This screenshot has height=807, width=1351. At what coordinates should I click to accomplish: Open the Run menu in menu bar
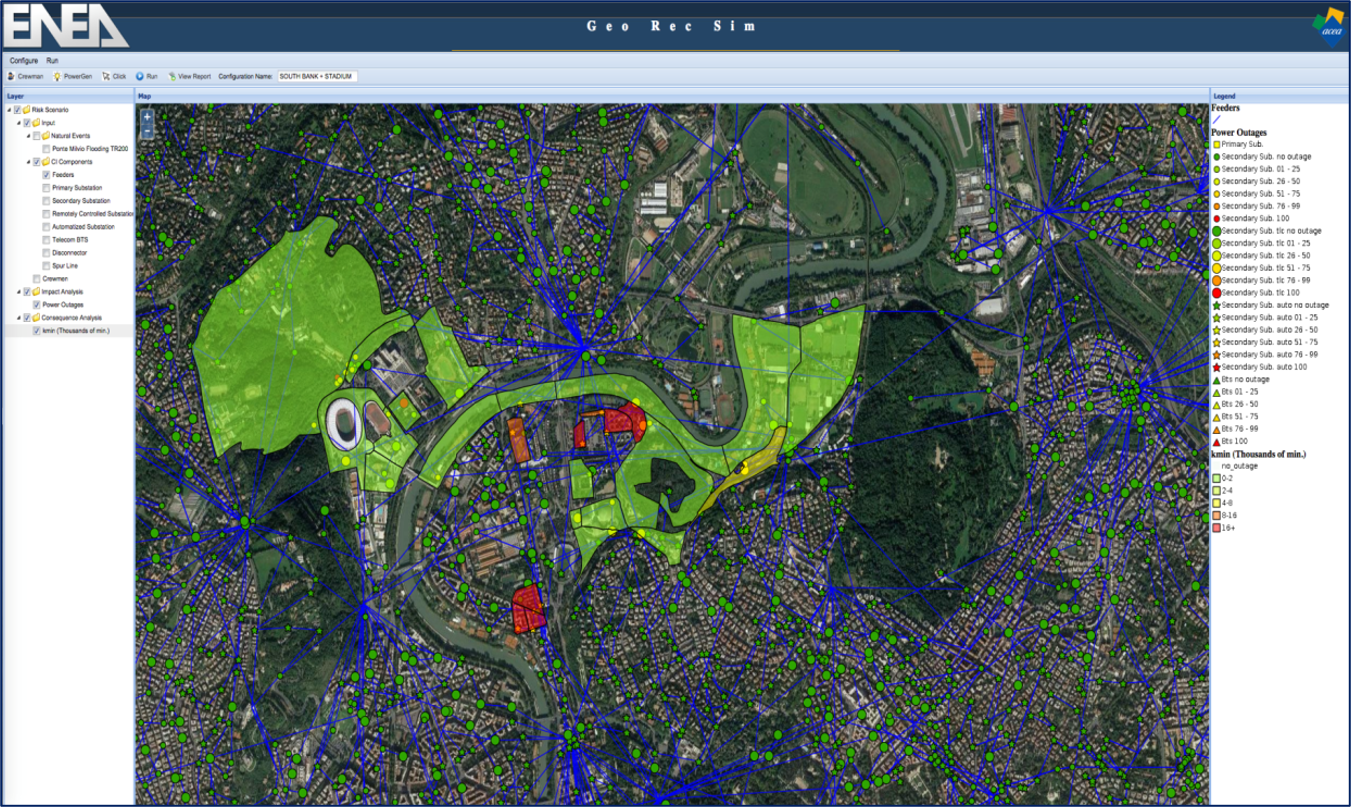coord(52,61)
